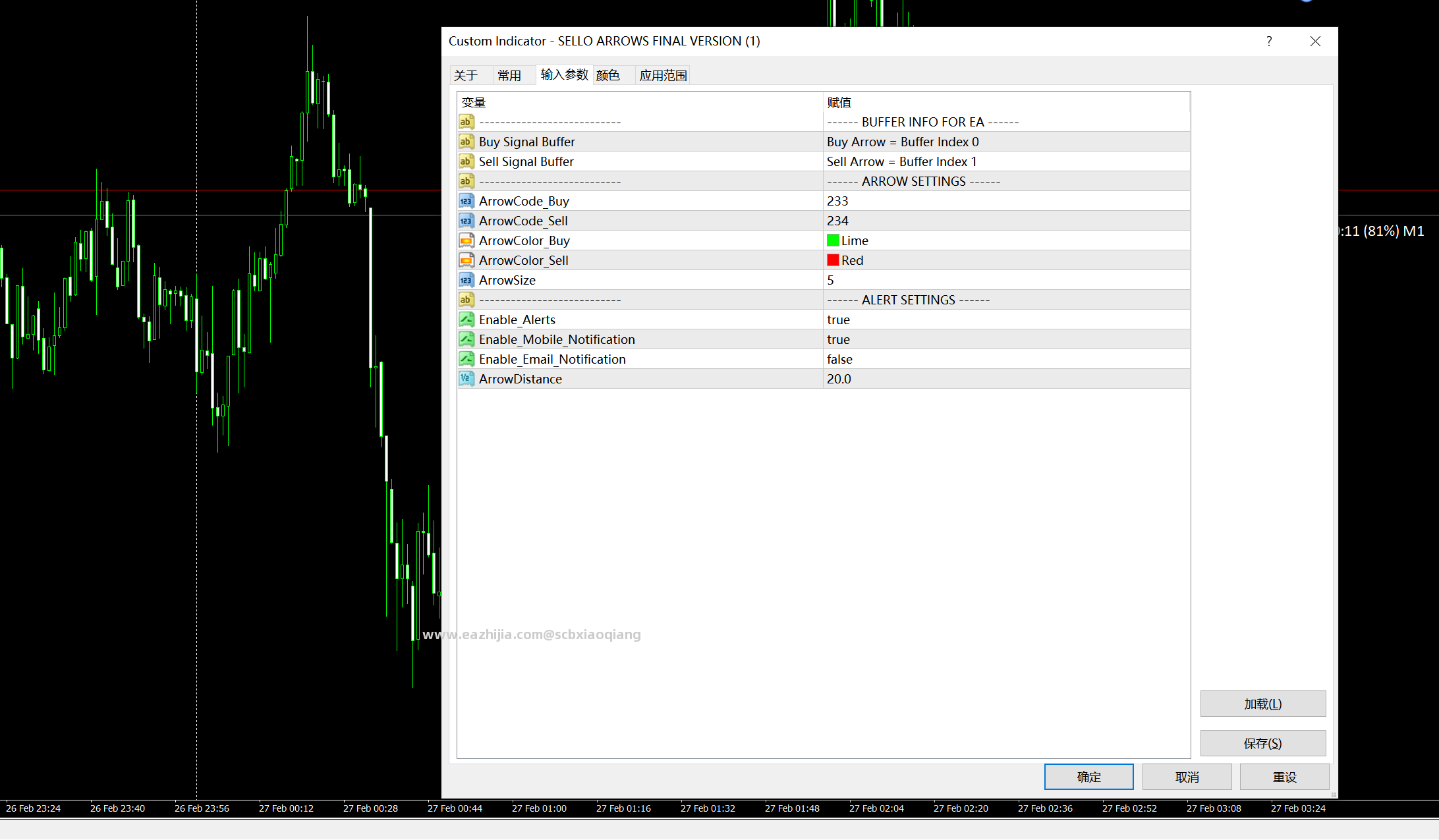1439x840 pixels.
Task: Select the ArrowDistance variable name
Action: [x=521, y=379]
